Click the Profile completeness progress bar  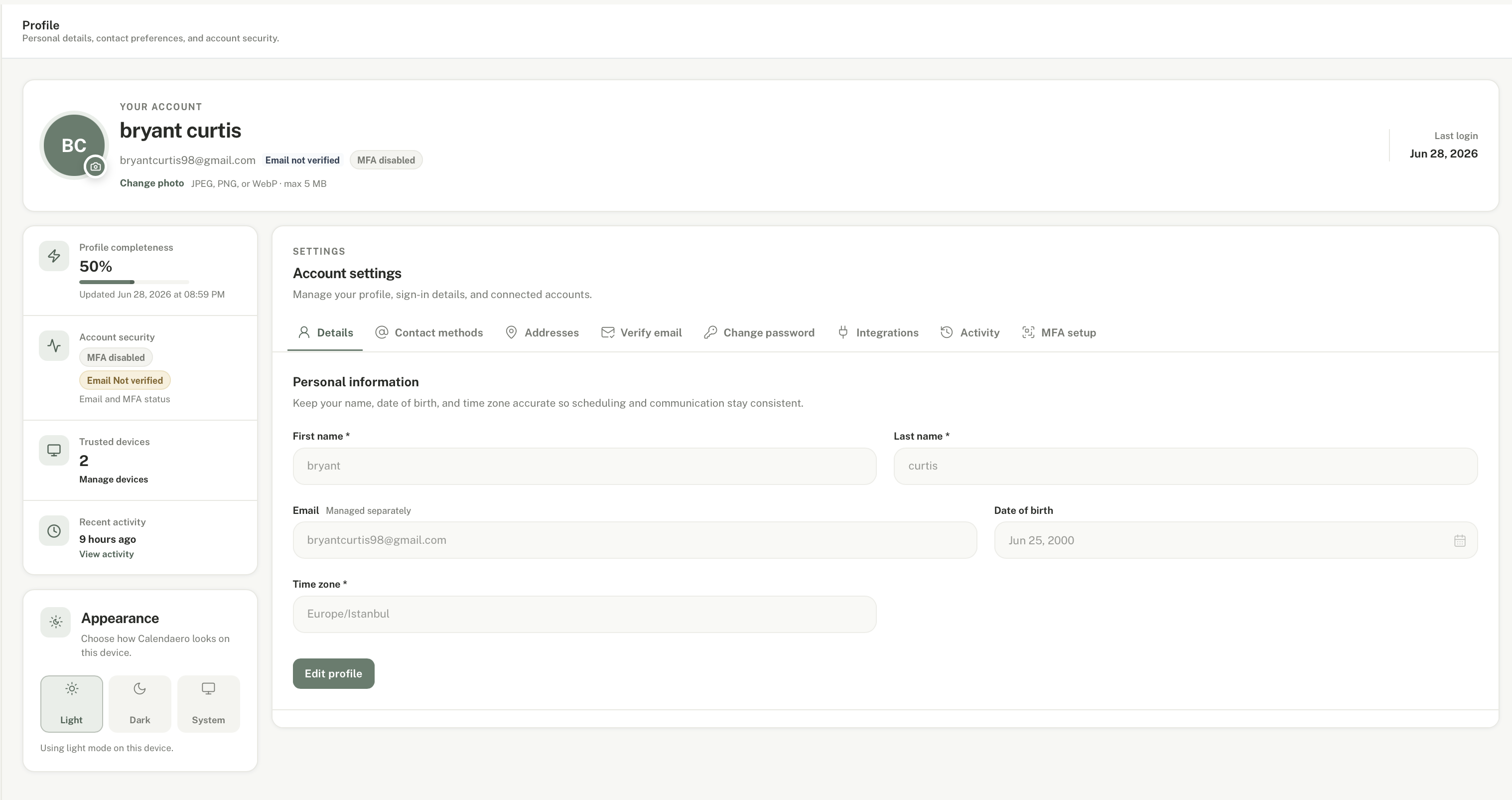[135, 282]
